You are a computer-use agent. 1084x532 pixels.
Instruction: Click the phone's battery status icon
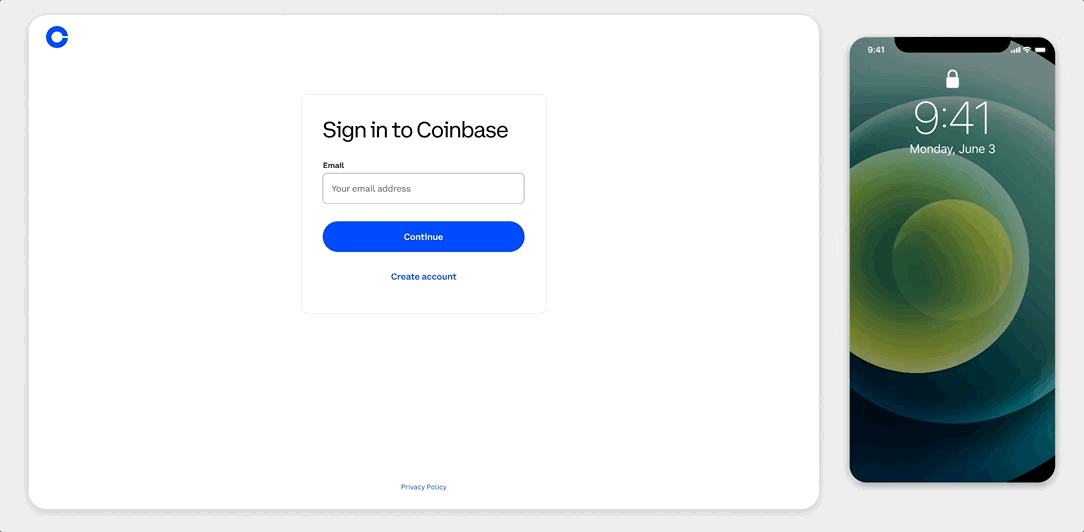click(1040, 50)
